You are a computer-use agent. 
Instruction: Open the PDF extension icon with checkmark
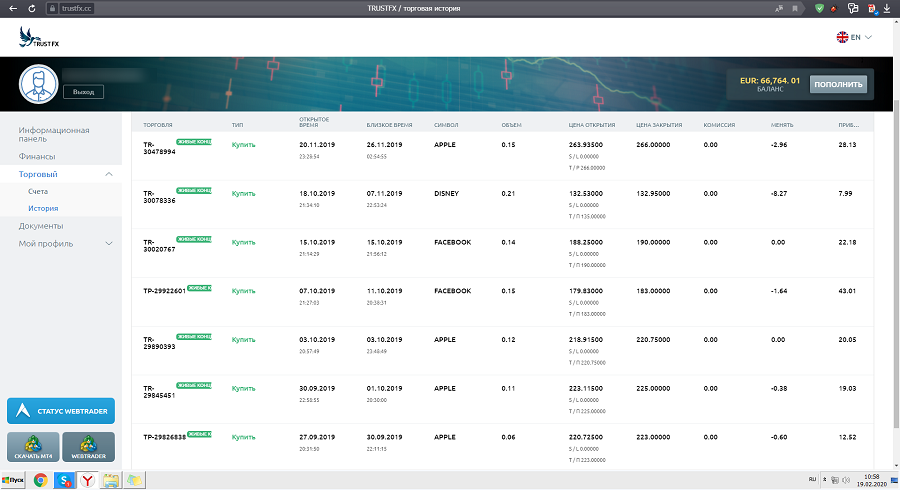point(872,9)
